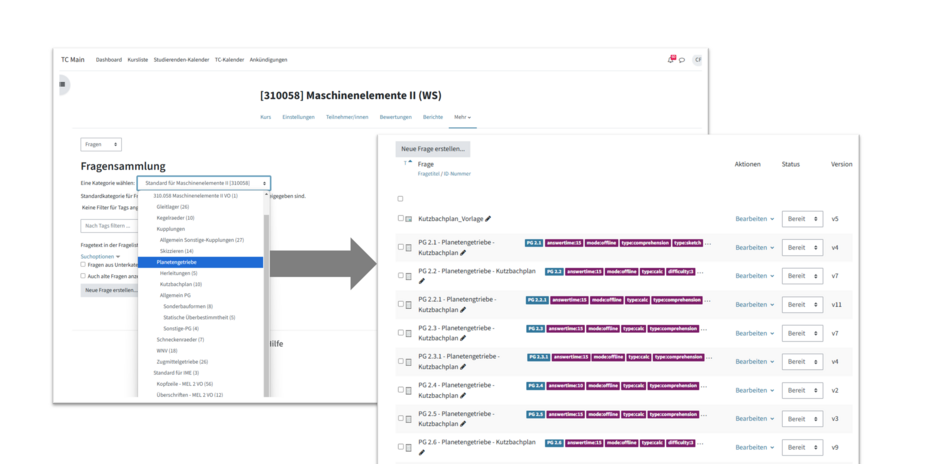
Task: Tick the checkbox for PG 2.4
Action: click(401, 389)
